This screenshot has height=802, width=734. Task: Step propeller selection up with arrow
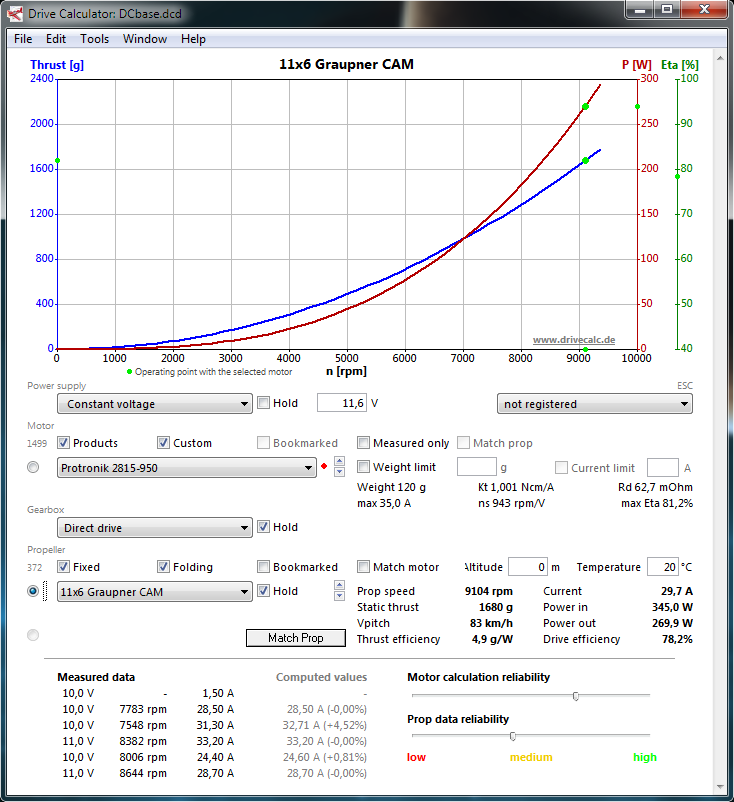click(x=339, y=585)
